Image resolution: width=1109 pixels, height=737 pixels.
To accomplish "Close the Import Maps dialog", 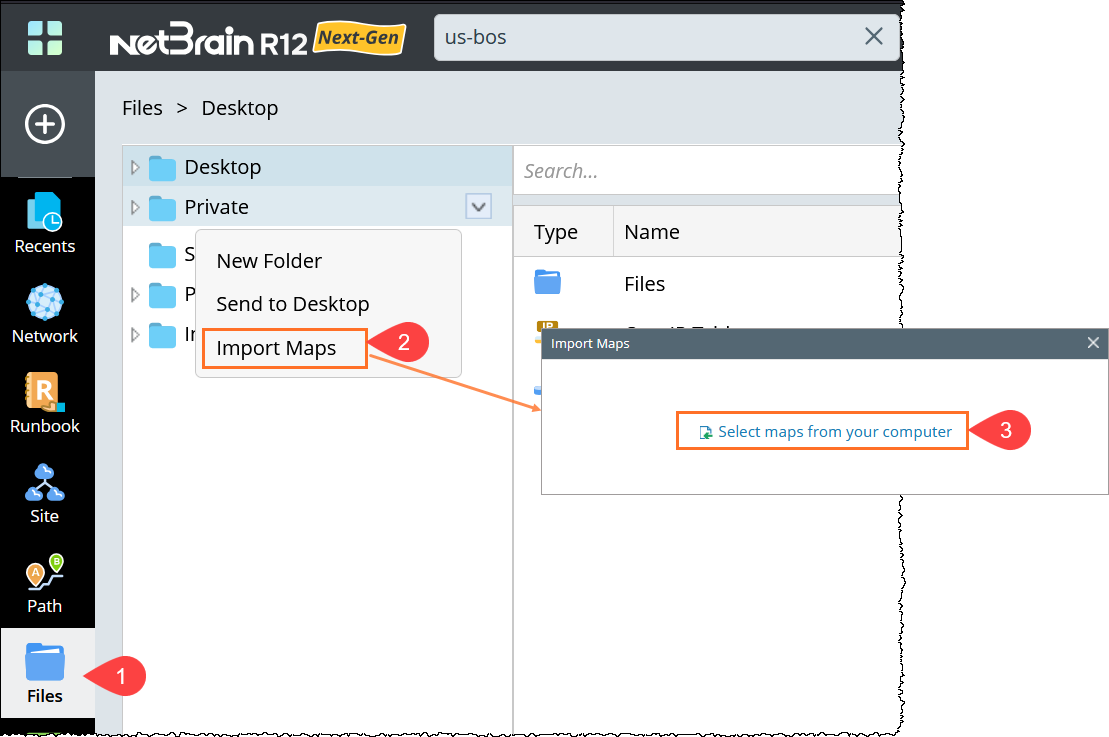I will [1093, 343].
